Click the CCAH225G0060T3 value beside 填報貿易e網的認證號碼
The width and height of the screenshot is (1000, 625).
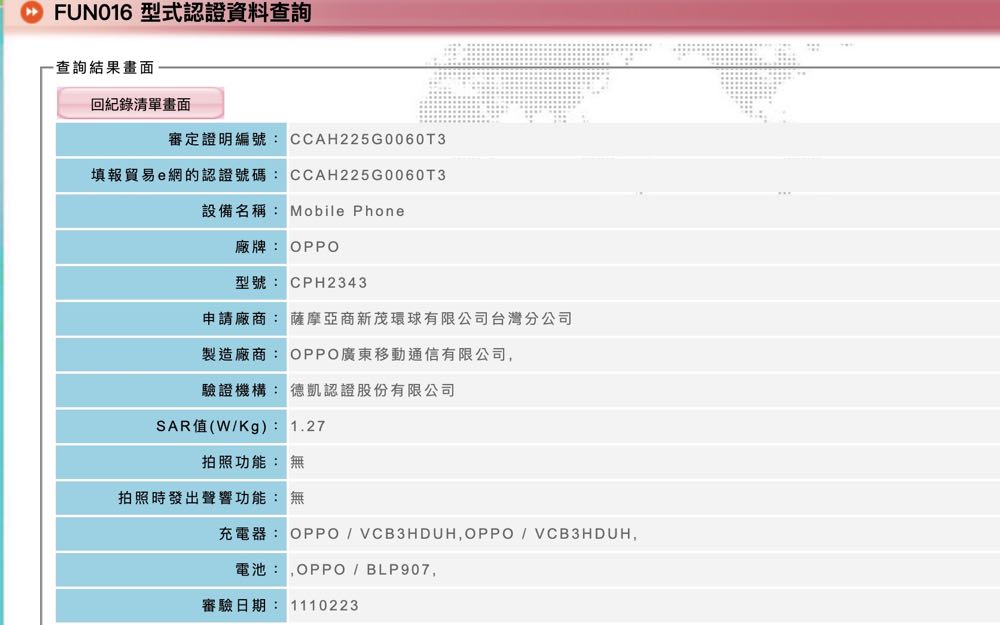(x=368, y=175)
